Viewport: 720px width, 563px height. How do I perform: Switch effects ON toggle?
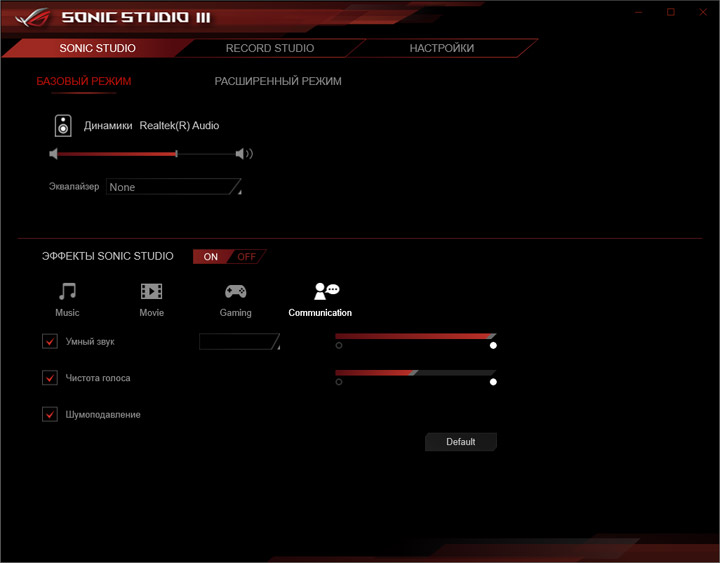click(x=211, y=257)
